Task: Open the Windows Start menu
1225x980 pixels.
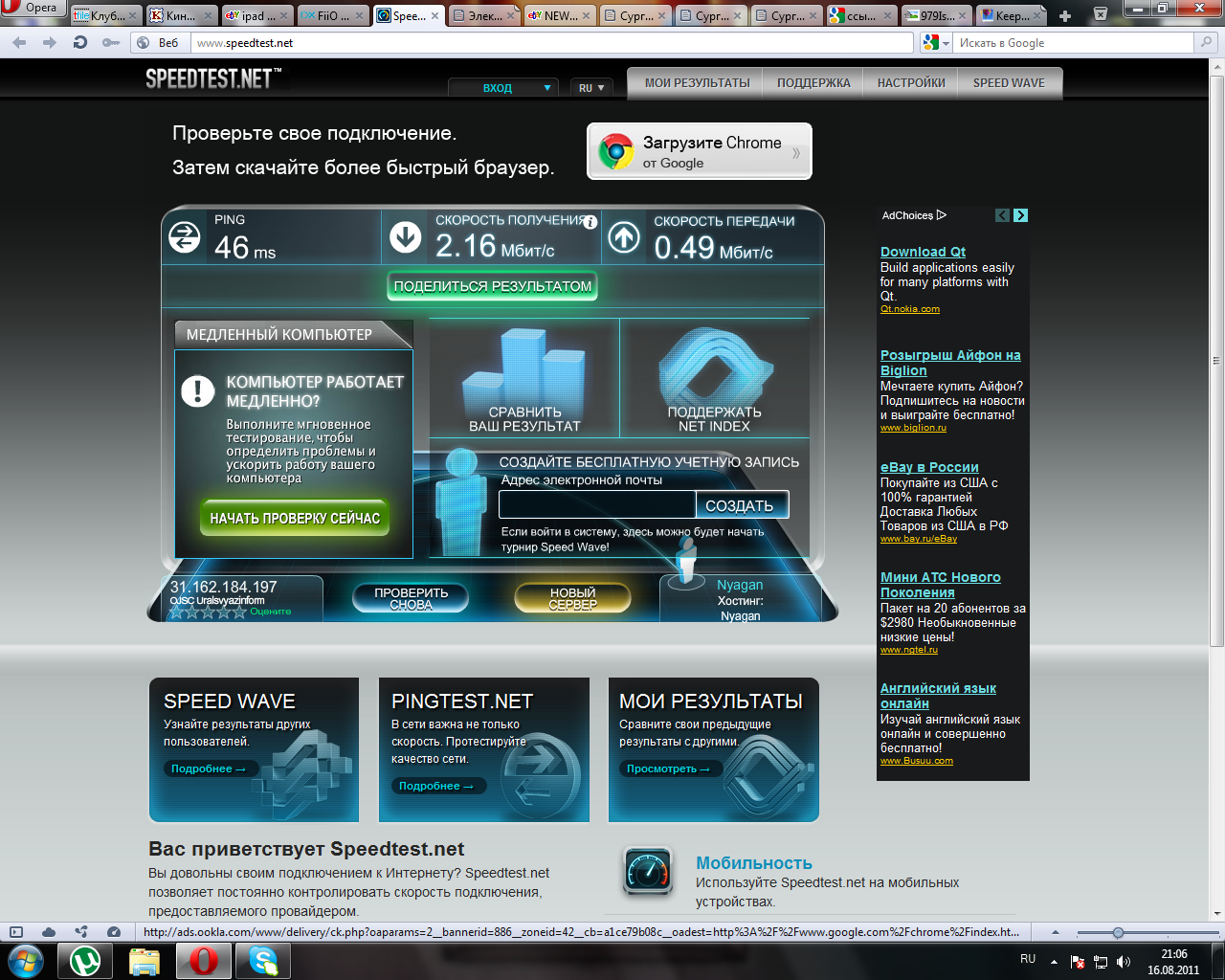Action: tap(26, 960)
